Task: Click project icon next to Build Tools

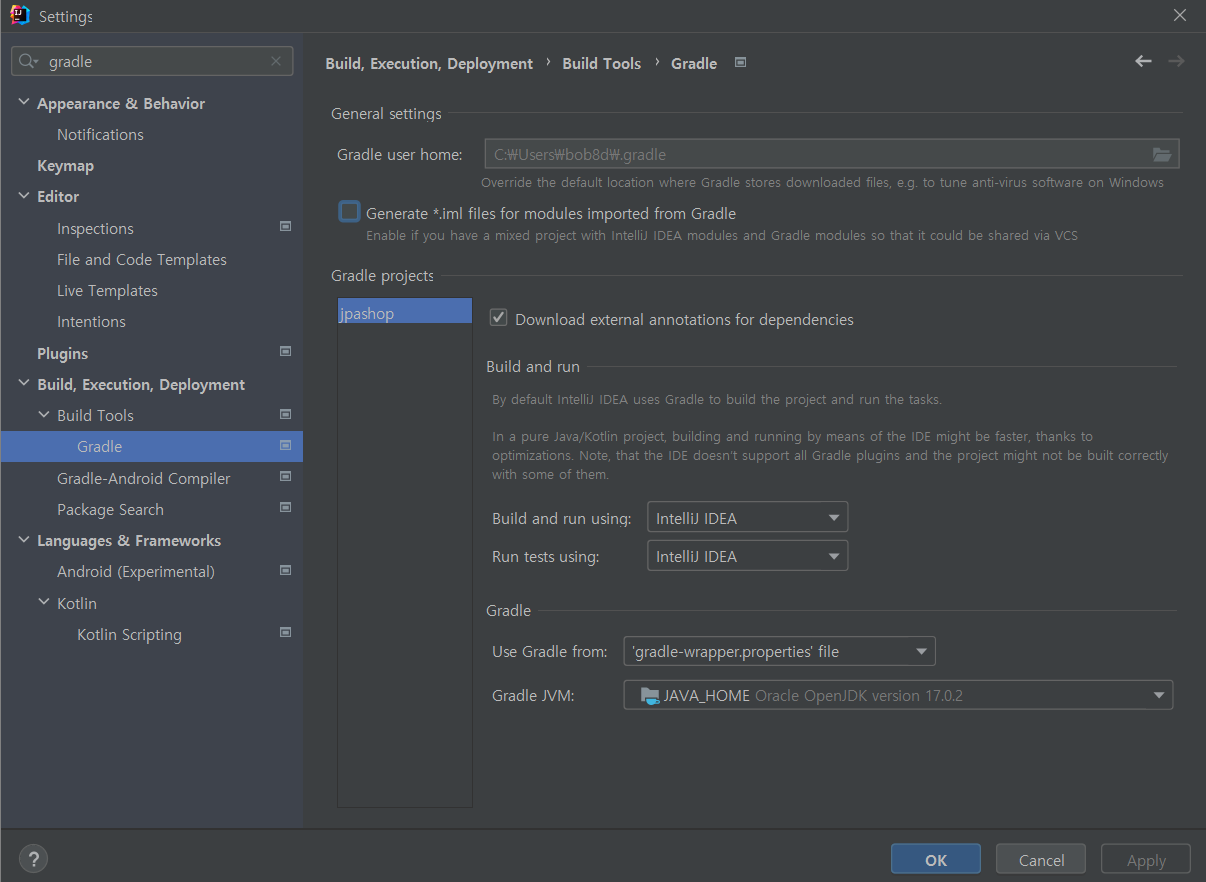Action: [x=285, y=414]
